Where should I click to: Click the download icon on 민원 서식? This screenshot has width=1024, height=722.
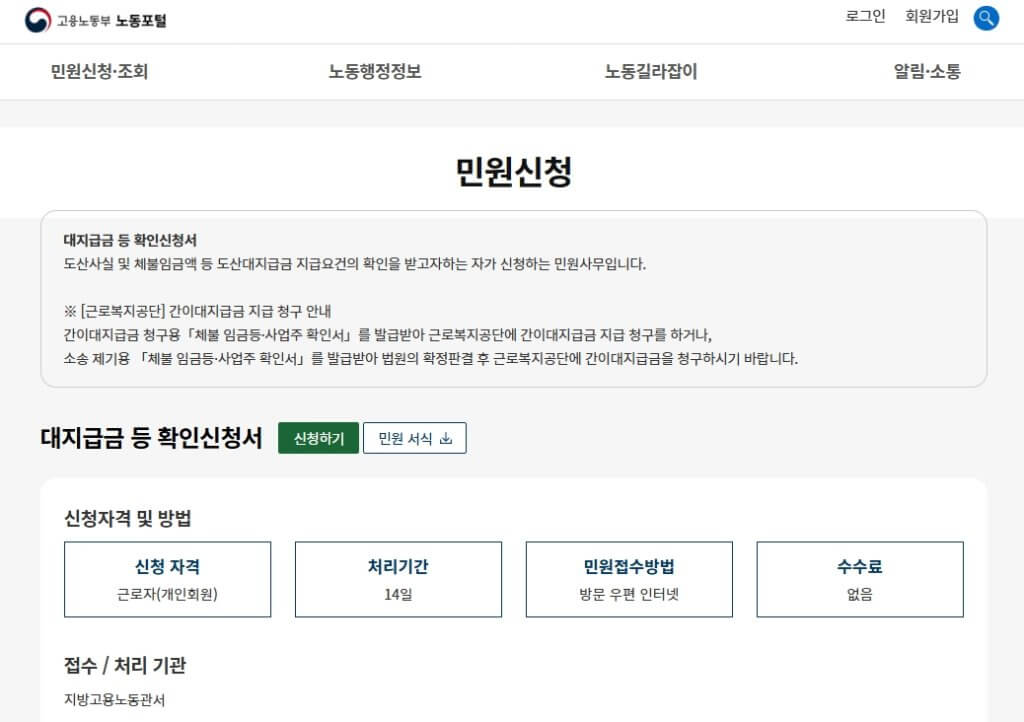[x=446, y=438]
